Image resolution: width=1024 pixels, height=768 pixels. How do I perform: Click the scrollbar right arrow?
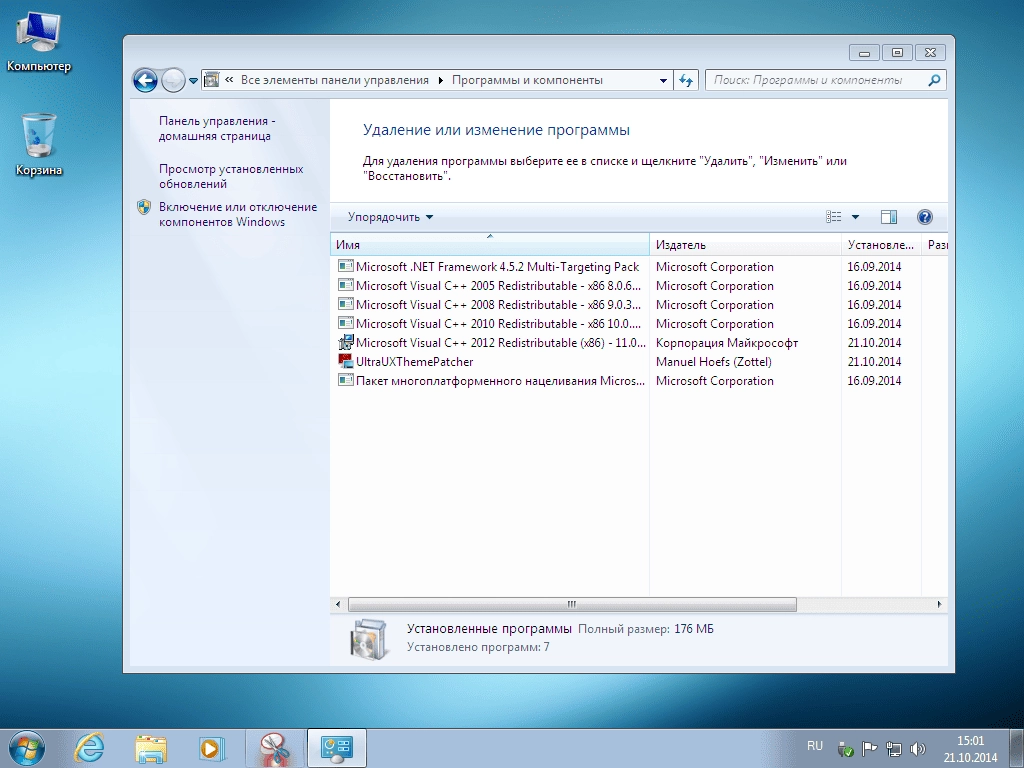[x=939, y=604]
